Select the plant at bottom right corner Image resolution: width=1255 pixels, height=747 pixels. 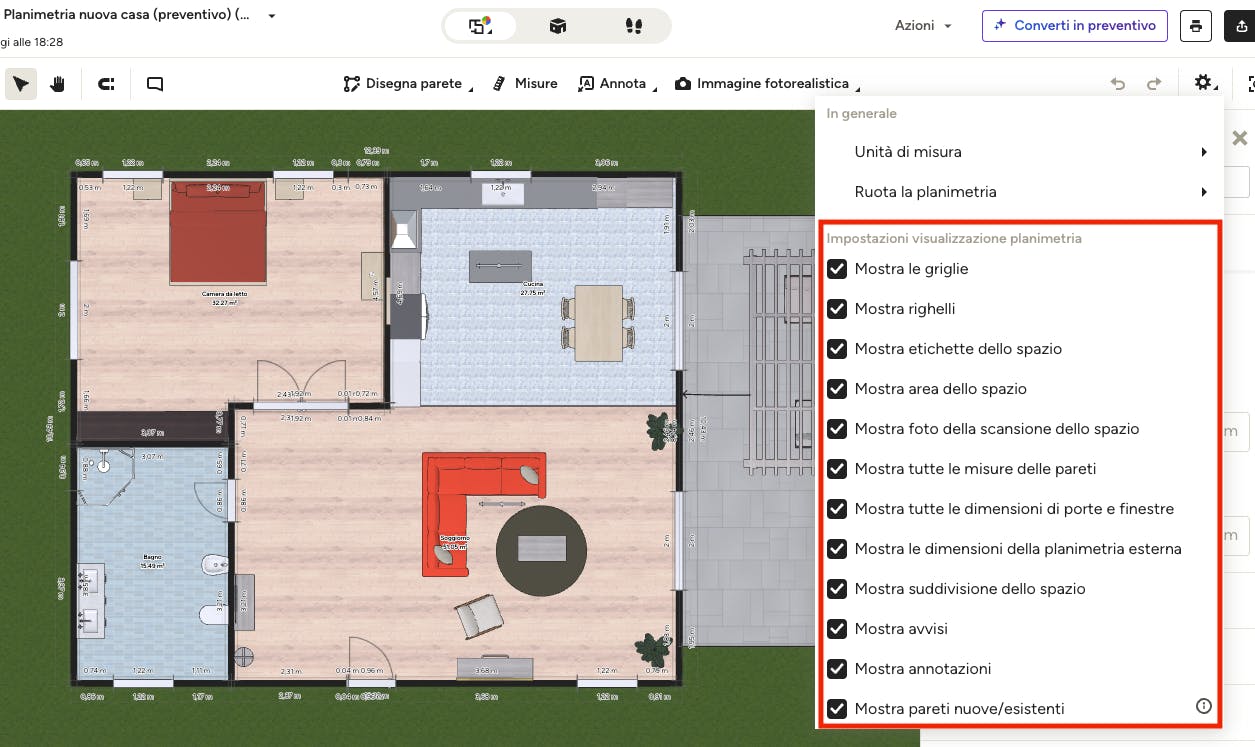tap(653, 648)
